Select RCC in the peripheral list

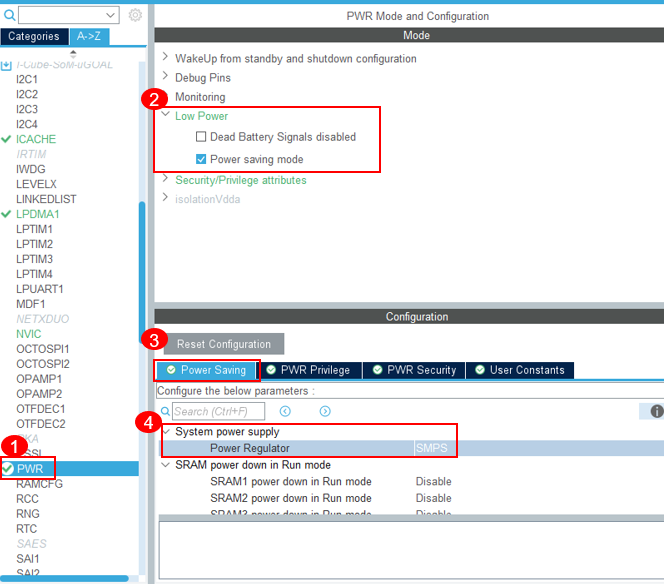pos(27,499)
